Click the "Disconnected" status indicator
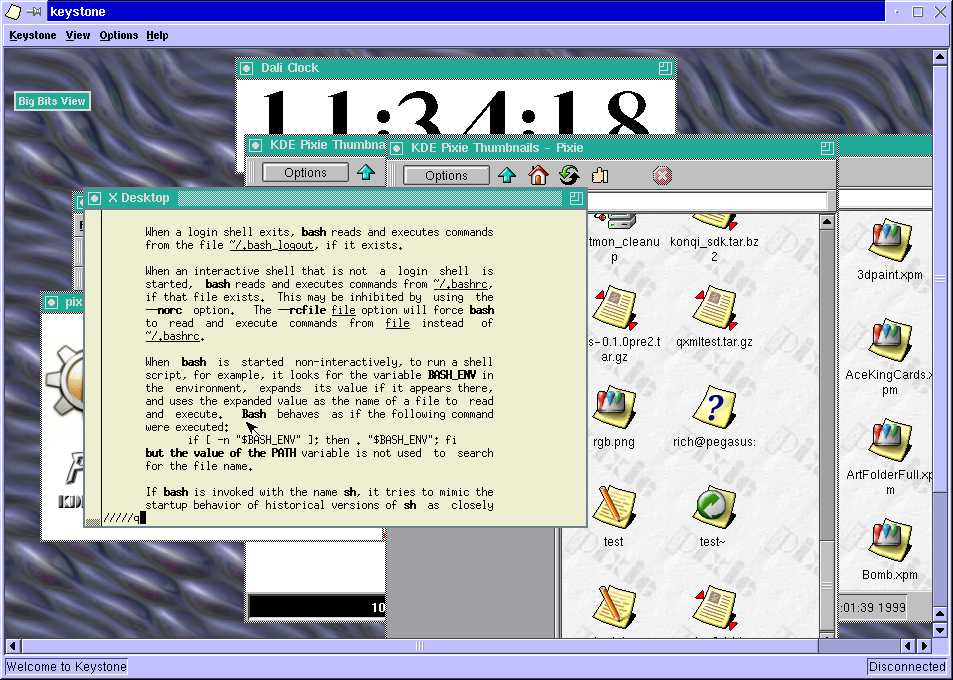Viewport: 953px width, 680px height. [907, 667]
